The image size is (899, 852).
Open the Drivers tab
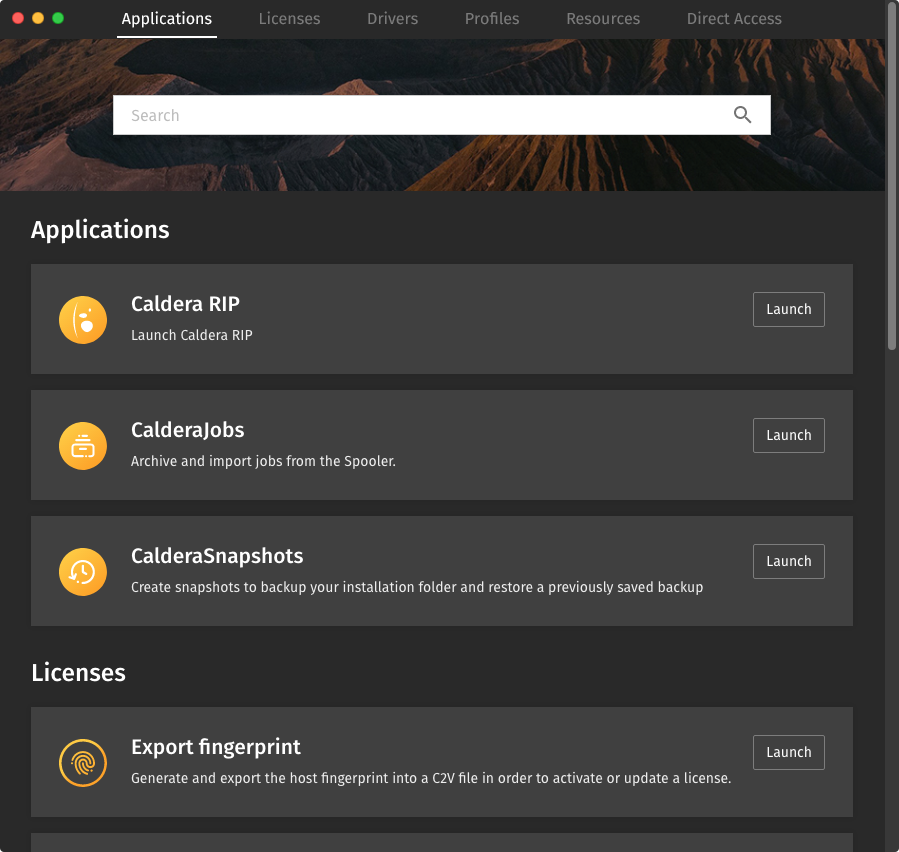393,19
